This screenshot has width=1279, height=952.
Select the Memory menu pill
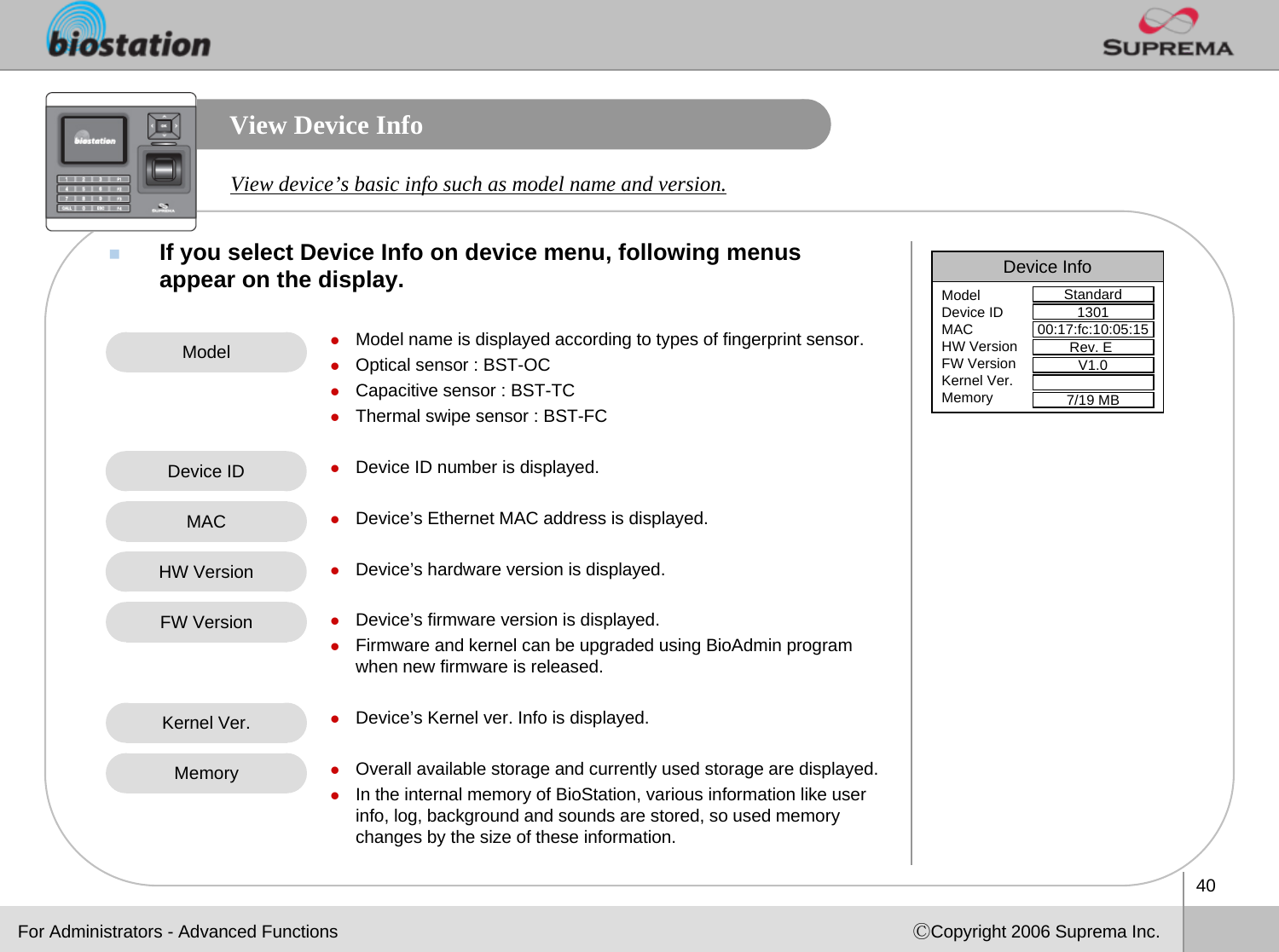point(206,773)
